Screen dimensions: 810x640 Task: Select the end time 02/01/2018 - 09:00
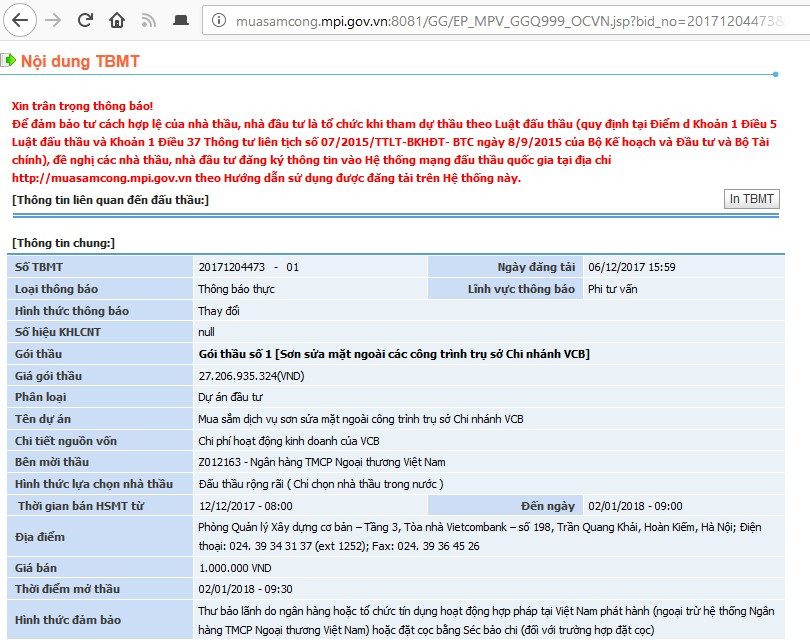(635, 506)
